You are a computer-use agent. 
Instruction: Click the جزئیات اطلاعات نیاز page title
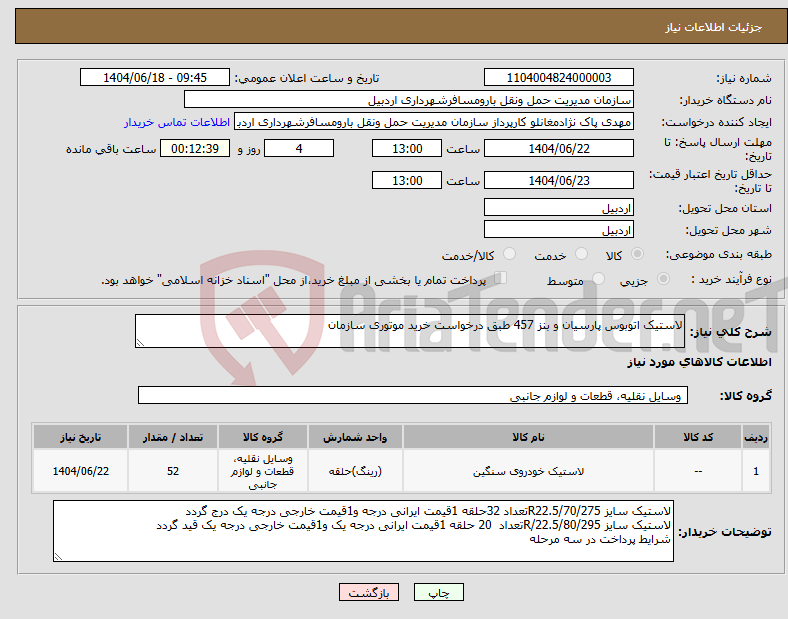714,27
